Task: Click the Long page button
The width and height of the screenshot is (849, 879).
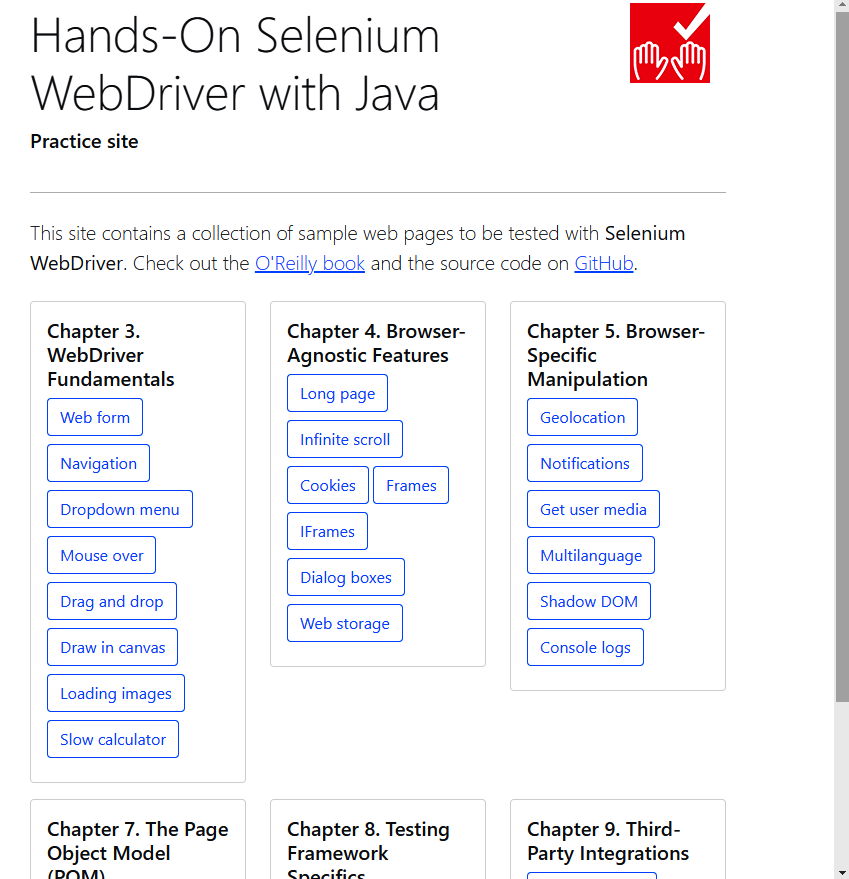Action: click(x=337, y=394)
